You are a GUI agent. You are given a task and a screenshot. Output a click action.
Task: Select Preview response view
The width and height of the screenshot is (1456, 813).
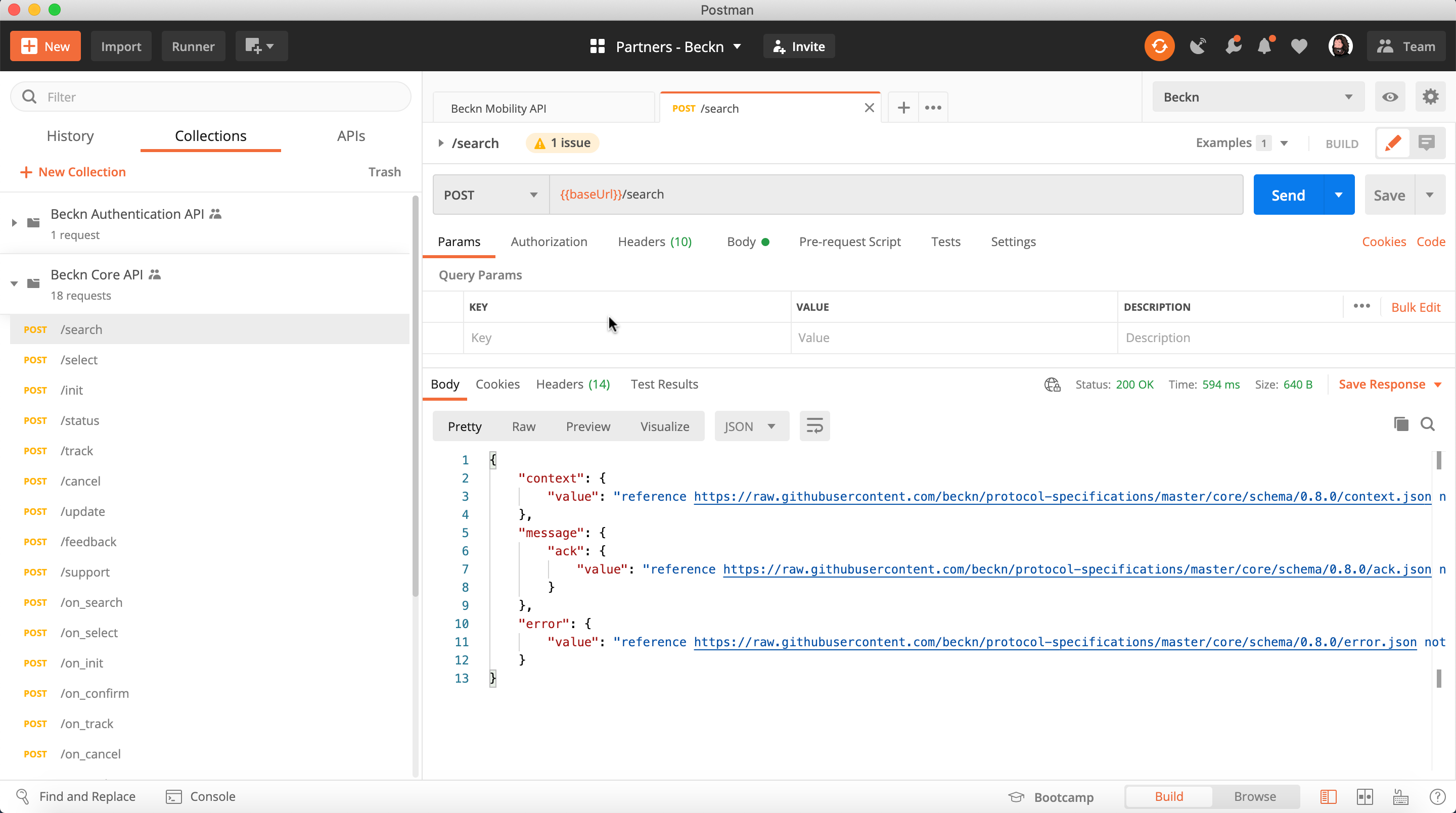(588, 426)
